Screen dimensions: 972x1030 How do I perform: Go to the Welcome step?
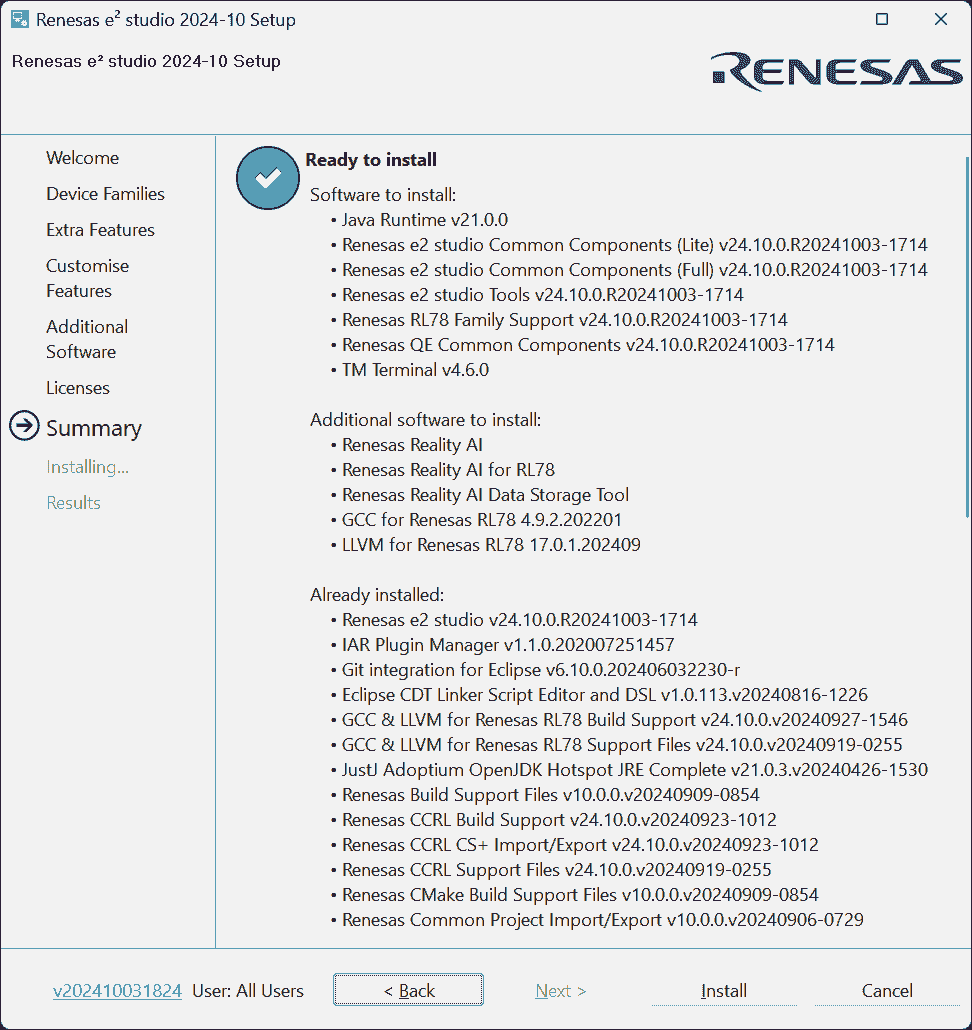tap(82, 158)
